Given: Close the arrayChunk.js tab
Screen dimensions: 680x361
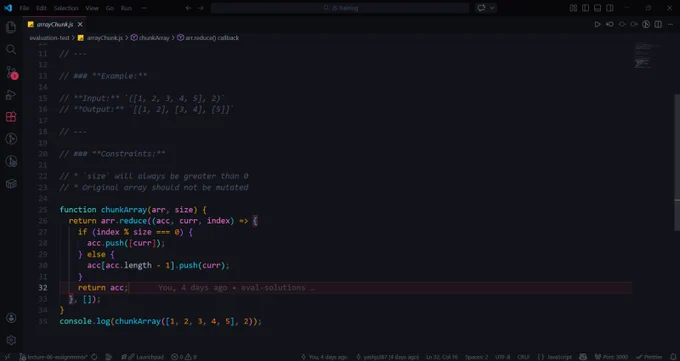Looking at the screenshot, I should (80, 25).
